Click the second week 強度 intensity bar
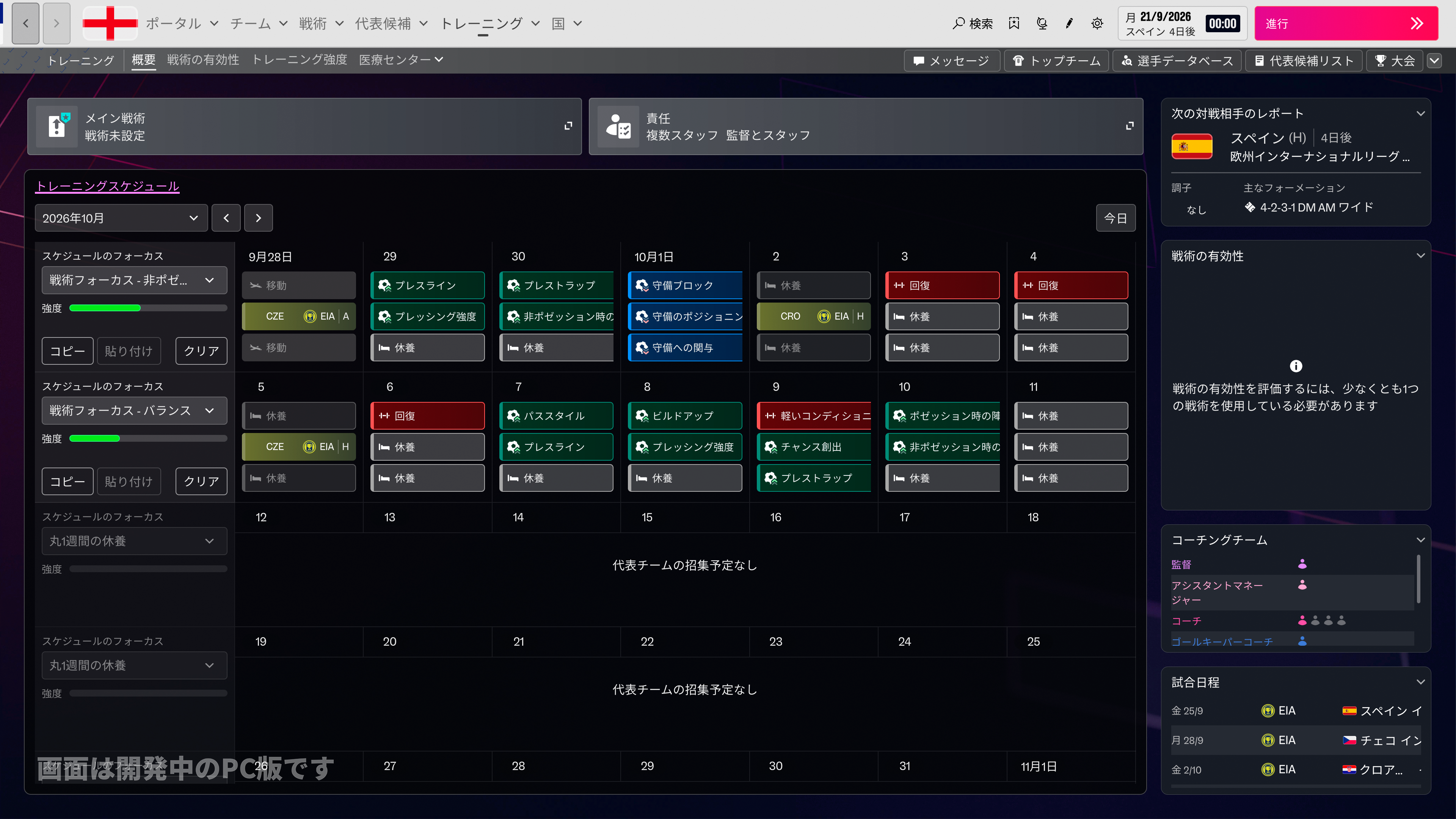This screenshot has width=1456, height=819. (x=148, y=439)
